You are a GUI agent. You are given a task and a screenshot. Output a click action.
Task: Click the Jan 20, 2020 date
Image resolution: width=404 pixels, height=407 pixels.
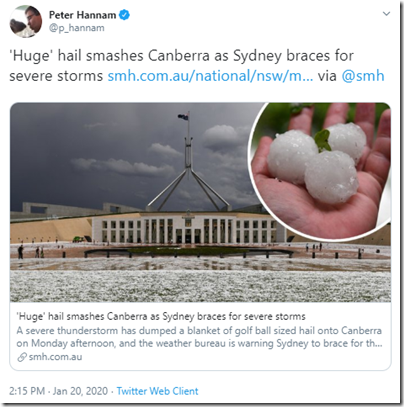coord(80,391)
